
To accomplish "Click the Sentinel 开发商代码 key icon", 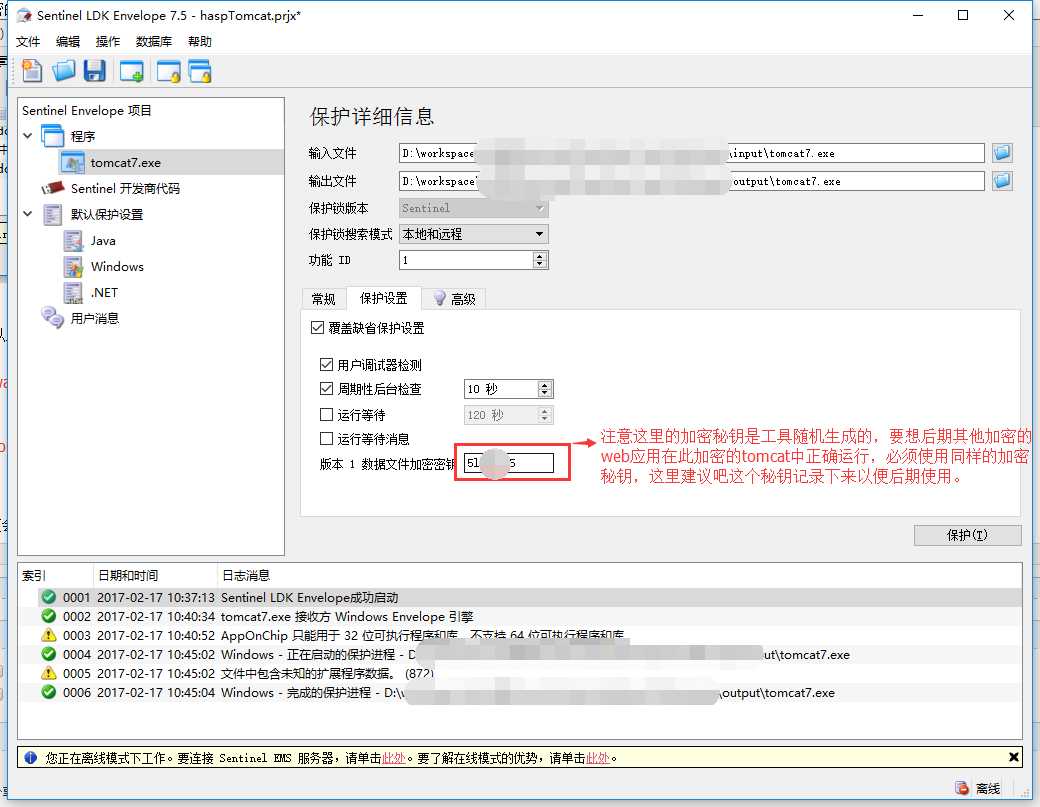I will click(x=53, y=188).
